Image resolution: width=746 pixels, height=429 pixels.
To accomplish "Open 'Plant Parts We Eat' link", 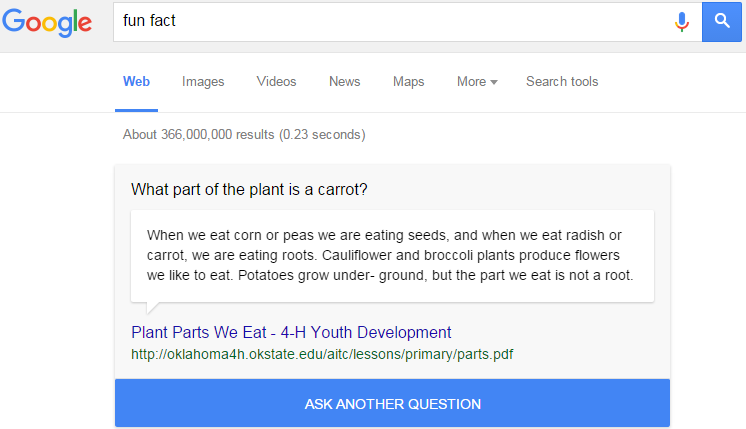I will tap(291, 332).
